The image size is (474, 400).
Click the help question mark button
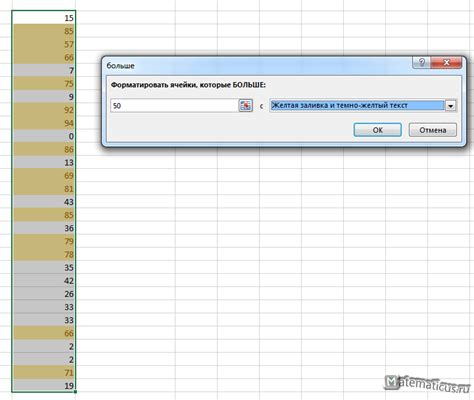coord(422,62)
